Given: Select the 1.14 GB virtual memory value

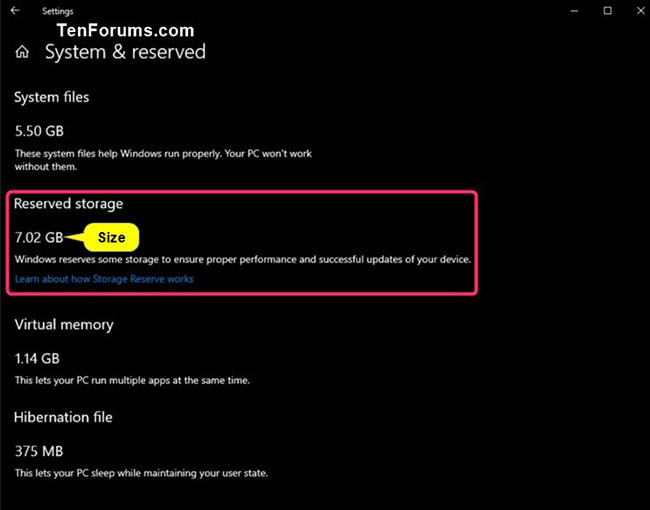Looking at the screenshot, I should point(37,358).
